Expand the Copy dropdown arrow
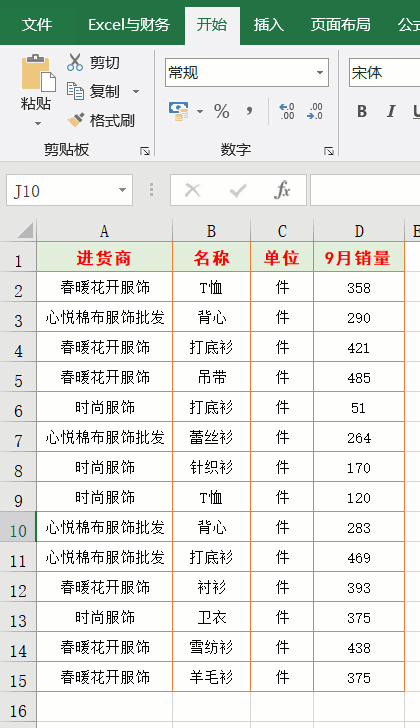 point(136,91)
